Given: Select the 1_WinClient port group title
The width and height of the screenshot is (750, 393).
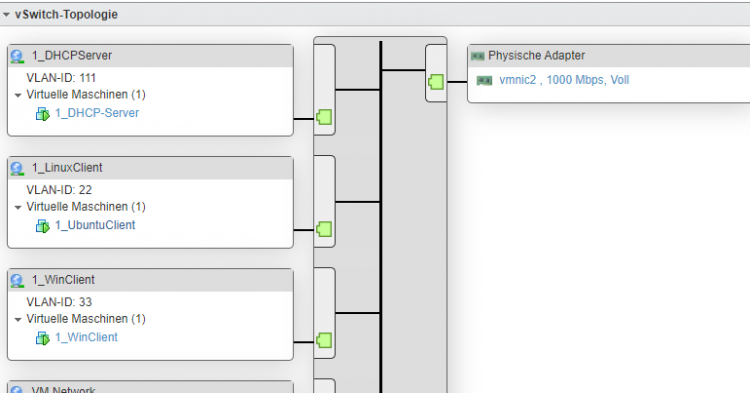Looking at the screenshot, I should tap(63, 280).
